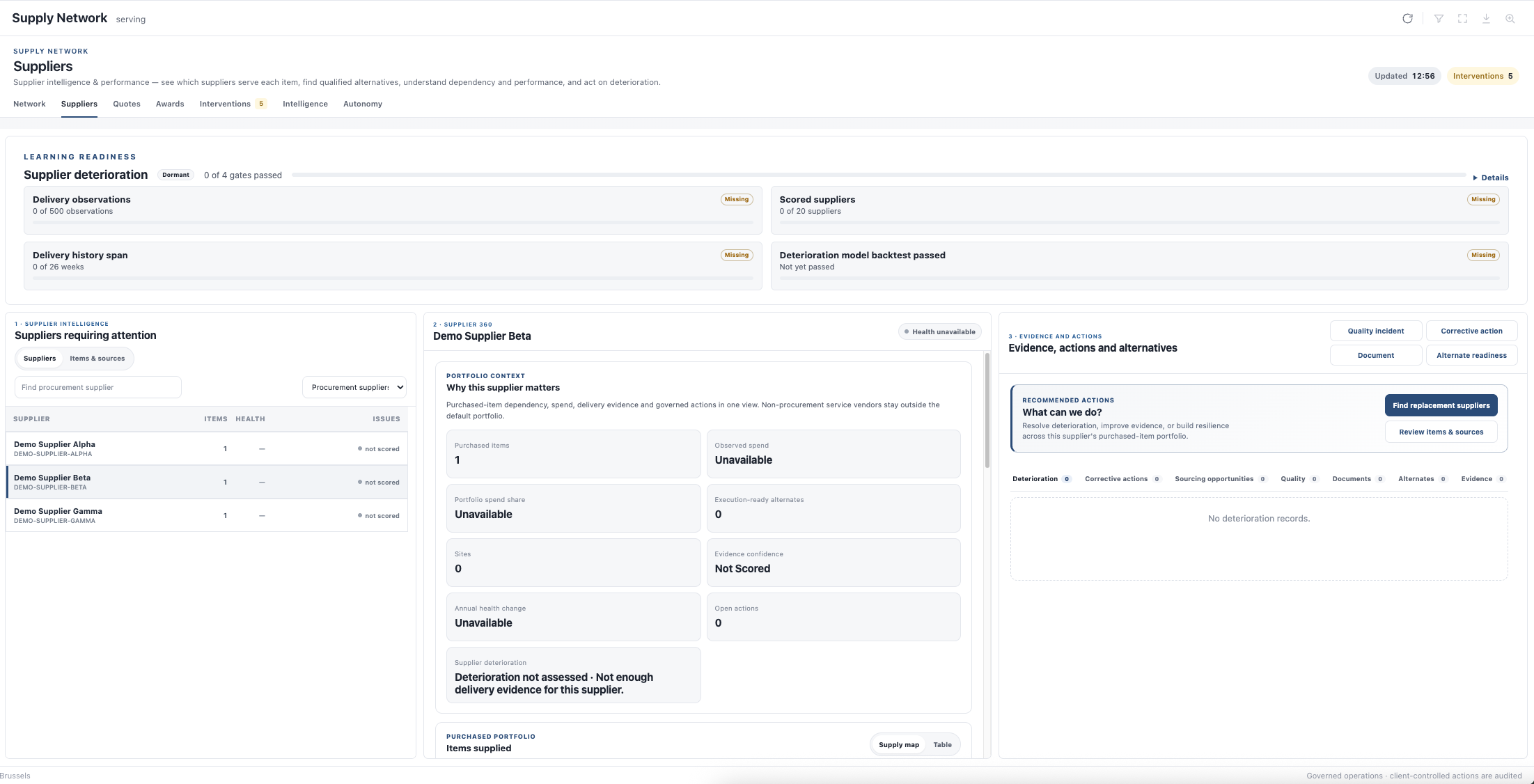Click Find replacement suppliers button
The image size is (1534, 784).
click(x=1441, y=405)
